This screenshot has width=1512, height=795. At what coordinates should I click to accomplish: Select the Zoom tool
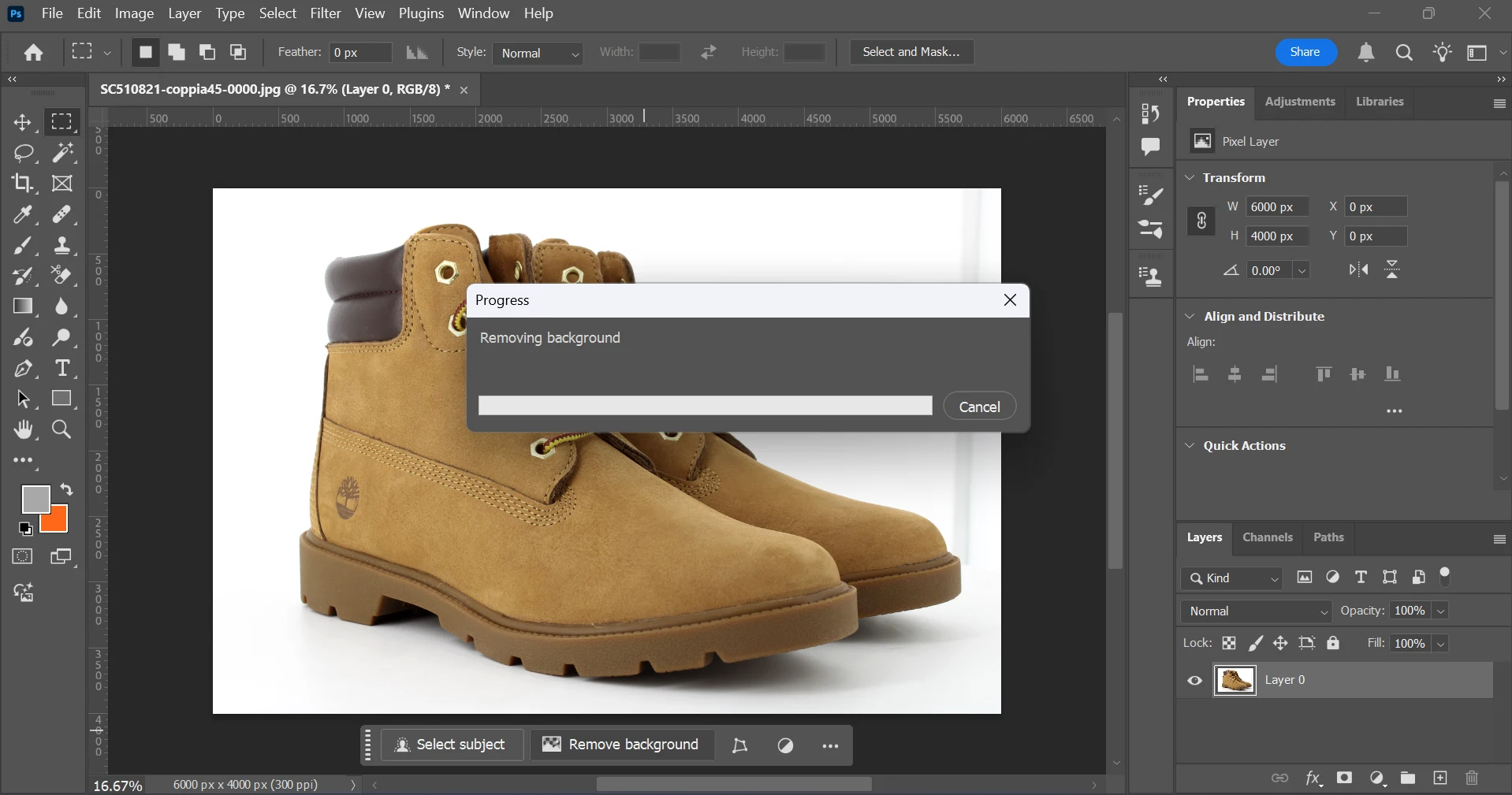click(x=61, y=429)
